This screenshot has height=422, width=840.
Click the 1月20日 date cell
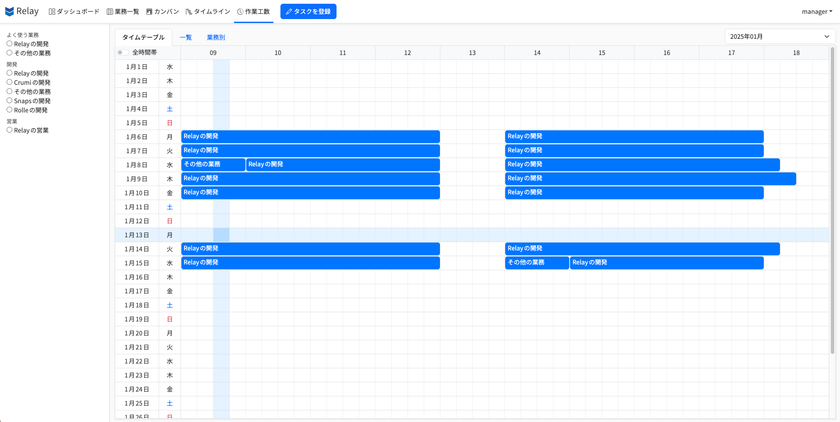tap(137, 333)
